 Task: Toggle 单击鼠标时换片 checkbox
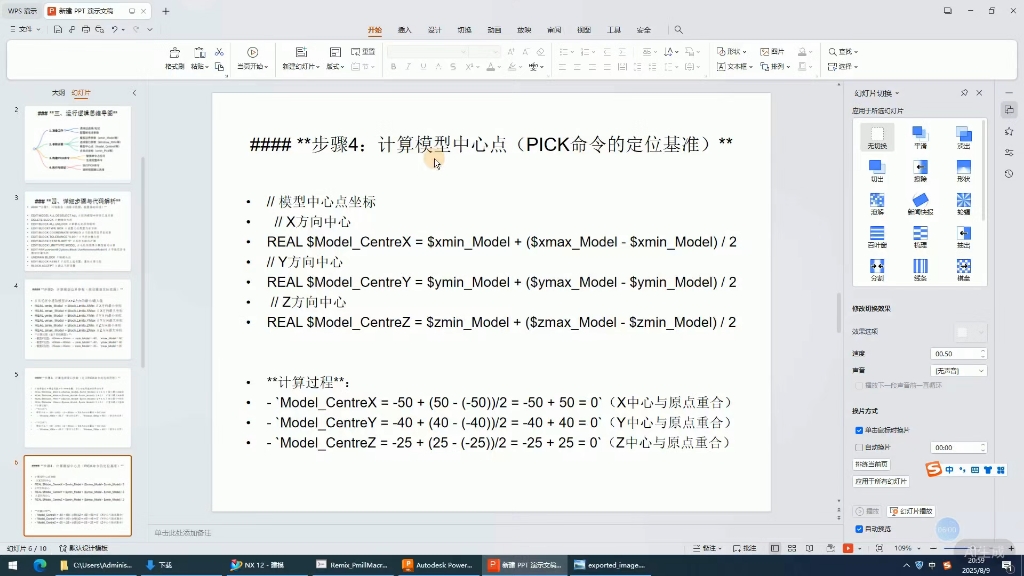coord(859,430)
